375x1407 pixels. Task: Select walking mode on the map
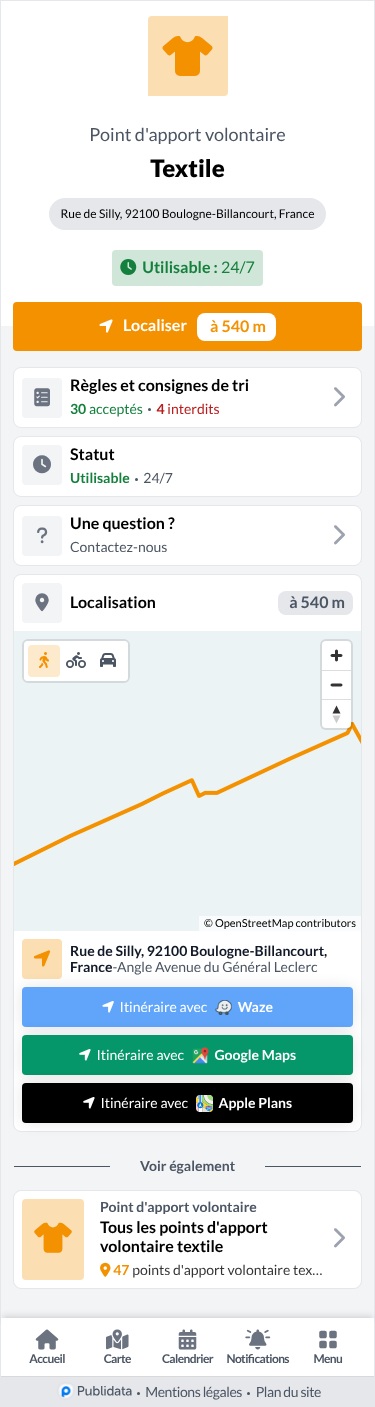[44, 661]
